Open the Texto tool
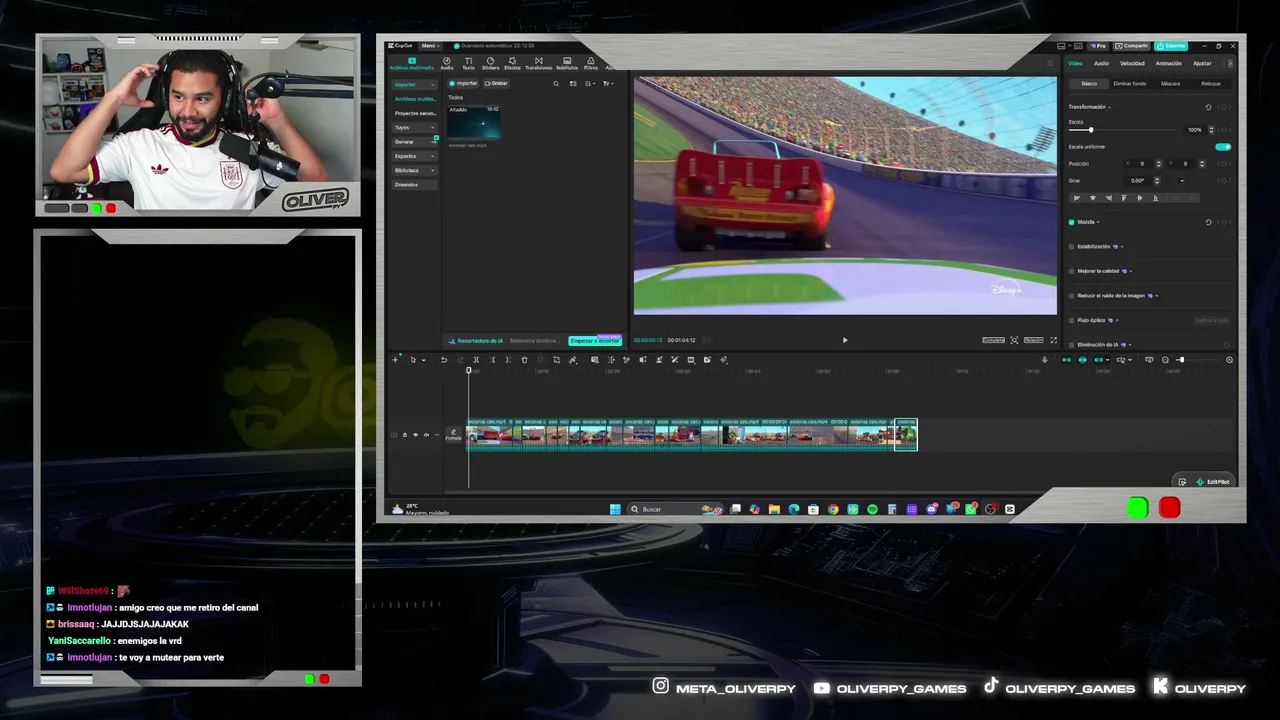 (x=468, y=64)
